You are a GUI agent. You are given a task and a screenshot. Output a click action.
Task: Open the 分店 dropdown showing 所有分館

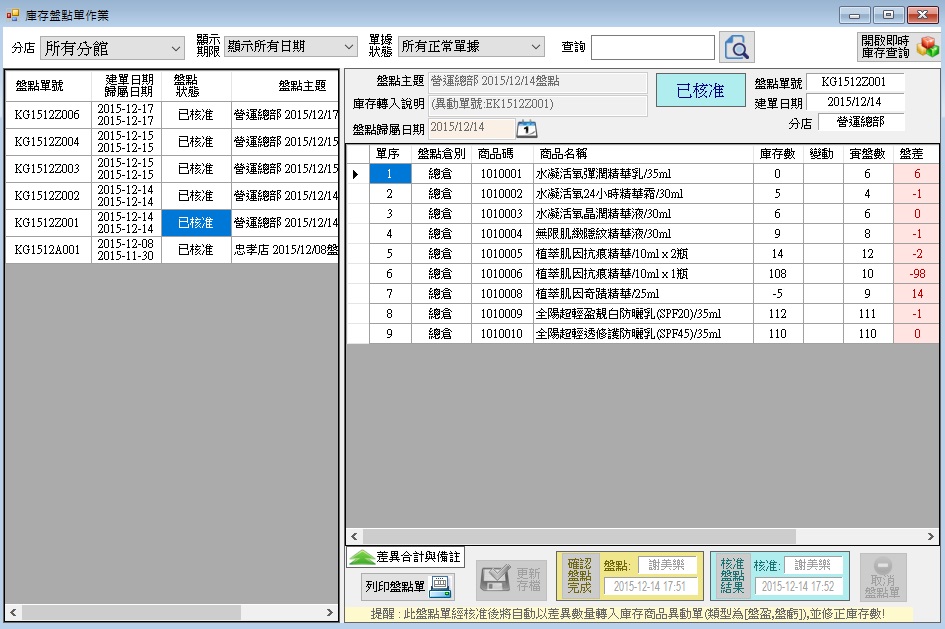[112, 48]
